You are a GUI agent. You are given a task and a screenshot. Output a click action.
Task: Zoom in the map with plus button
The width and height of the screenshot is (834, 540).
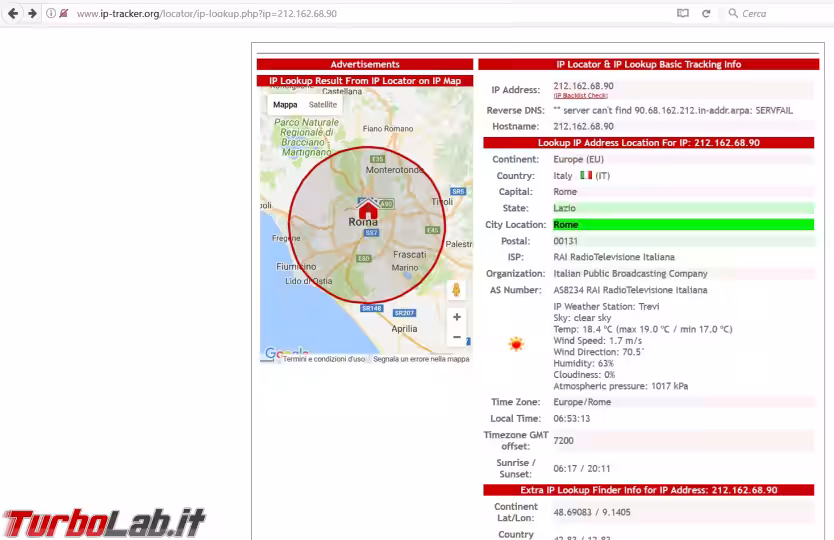[456, 317]
